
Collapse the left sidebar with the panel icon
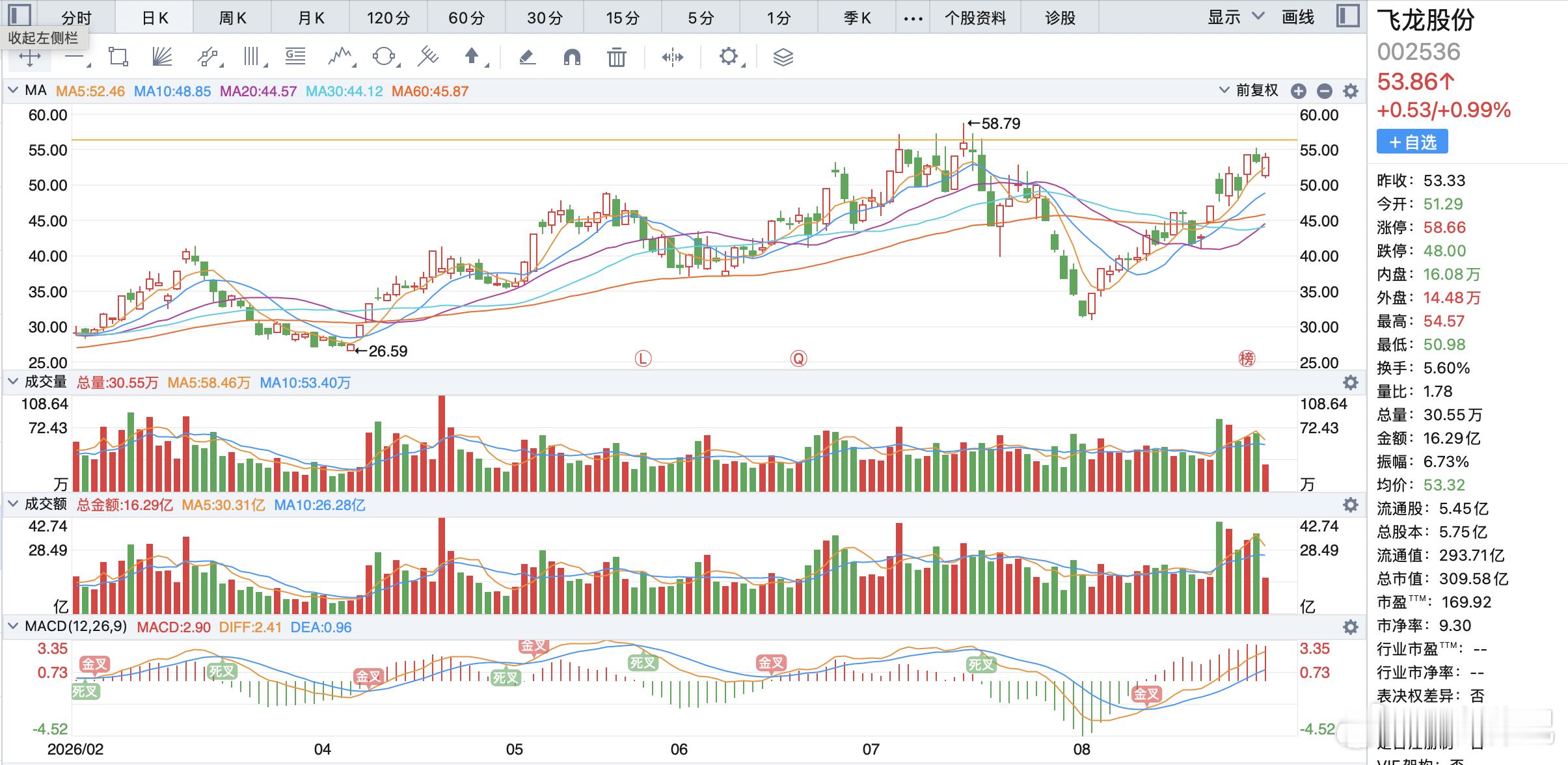(x=20, y=15)
